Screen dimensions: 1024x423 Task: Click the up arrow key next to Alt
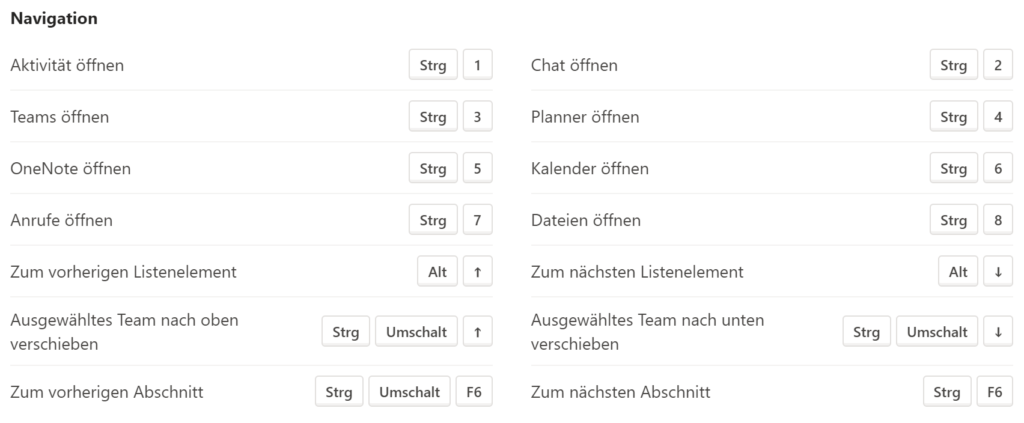(x=477, y=272)
